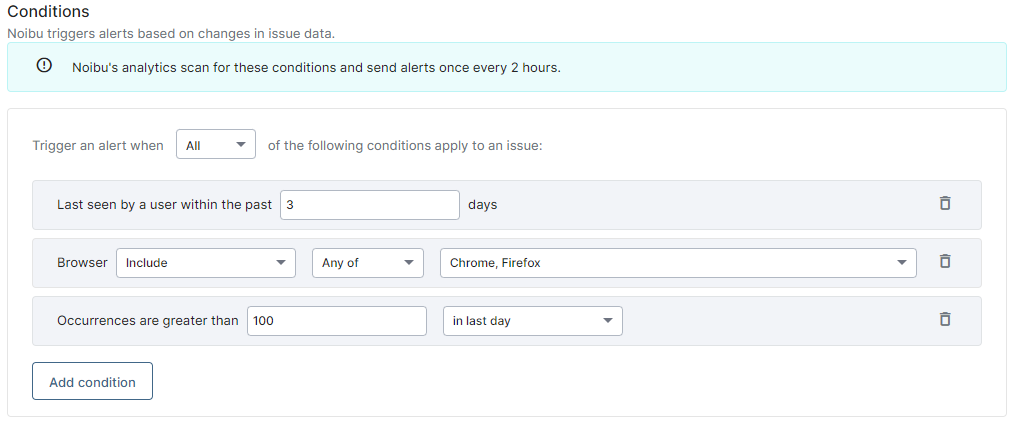The height and width of the screenshot is (422, 1013).
Task: Click the arrow on Any of dropdown
Action: point(408,263)
